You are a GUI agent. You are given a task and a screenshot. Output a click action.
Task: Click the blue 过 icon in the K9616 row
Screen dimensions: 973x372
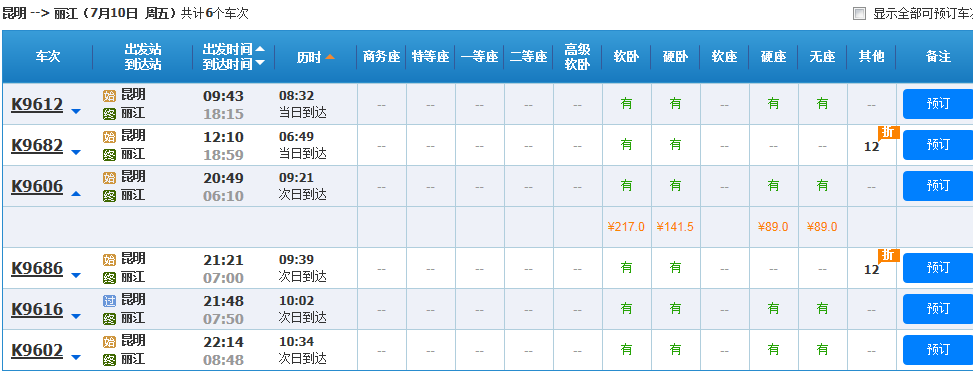109,301
